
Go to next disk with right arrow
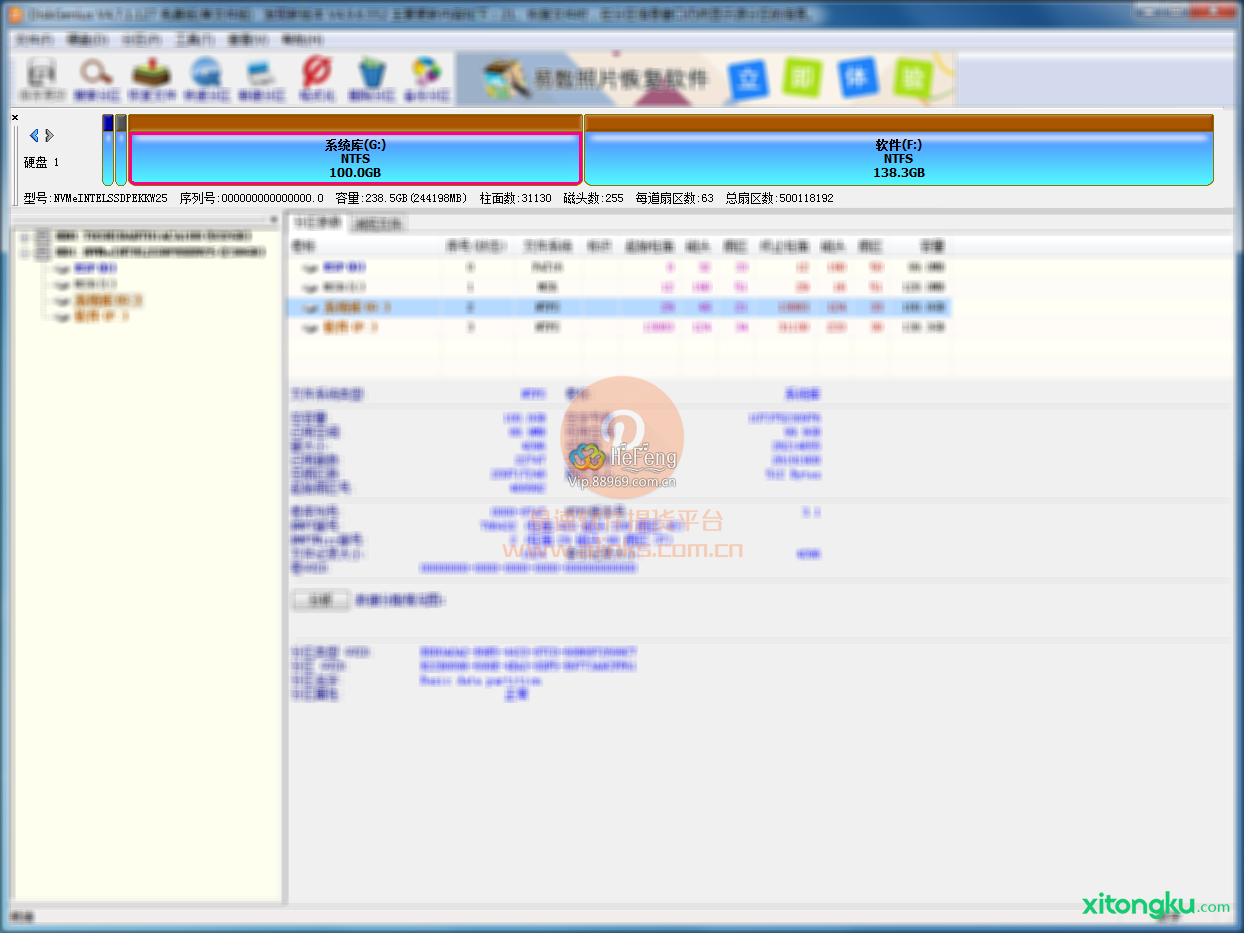(x=50, y=136)
